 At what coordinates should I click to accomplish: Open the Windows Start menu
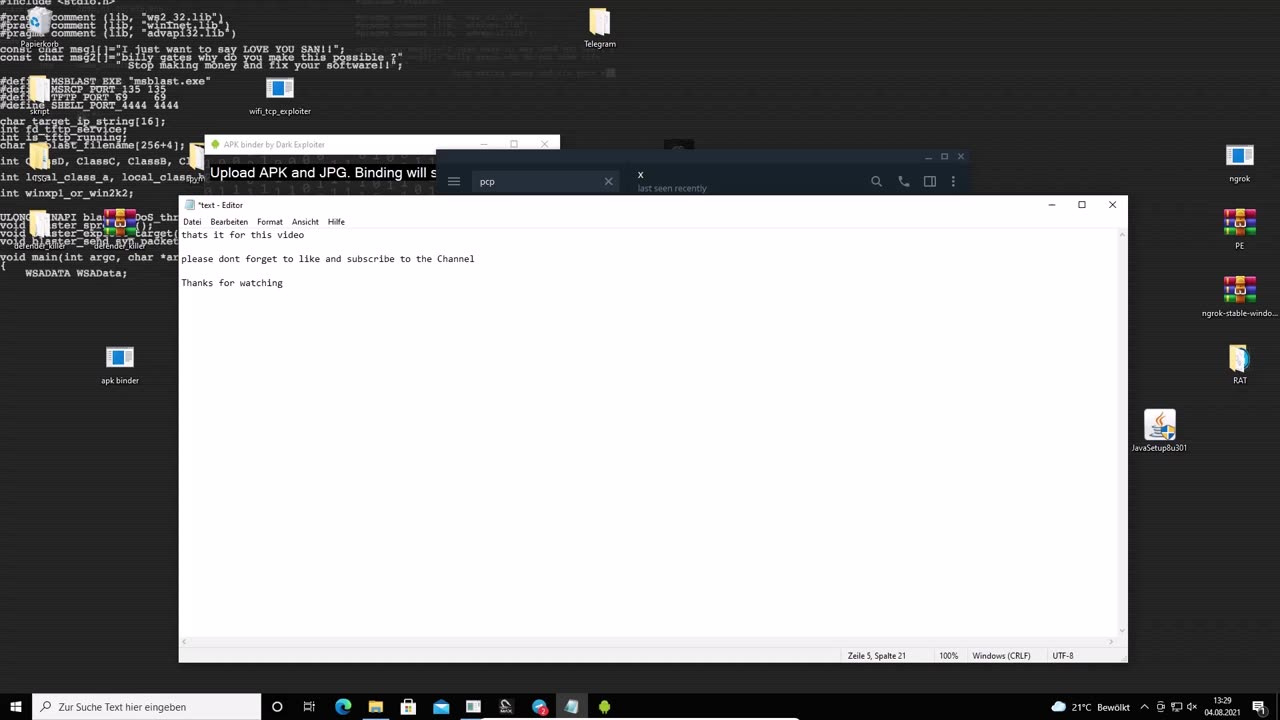[x=16, y=707]
